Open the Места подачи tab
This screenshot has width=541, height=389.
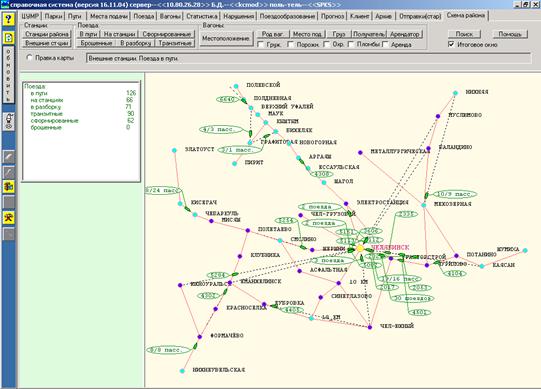click(108, 16)
